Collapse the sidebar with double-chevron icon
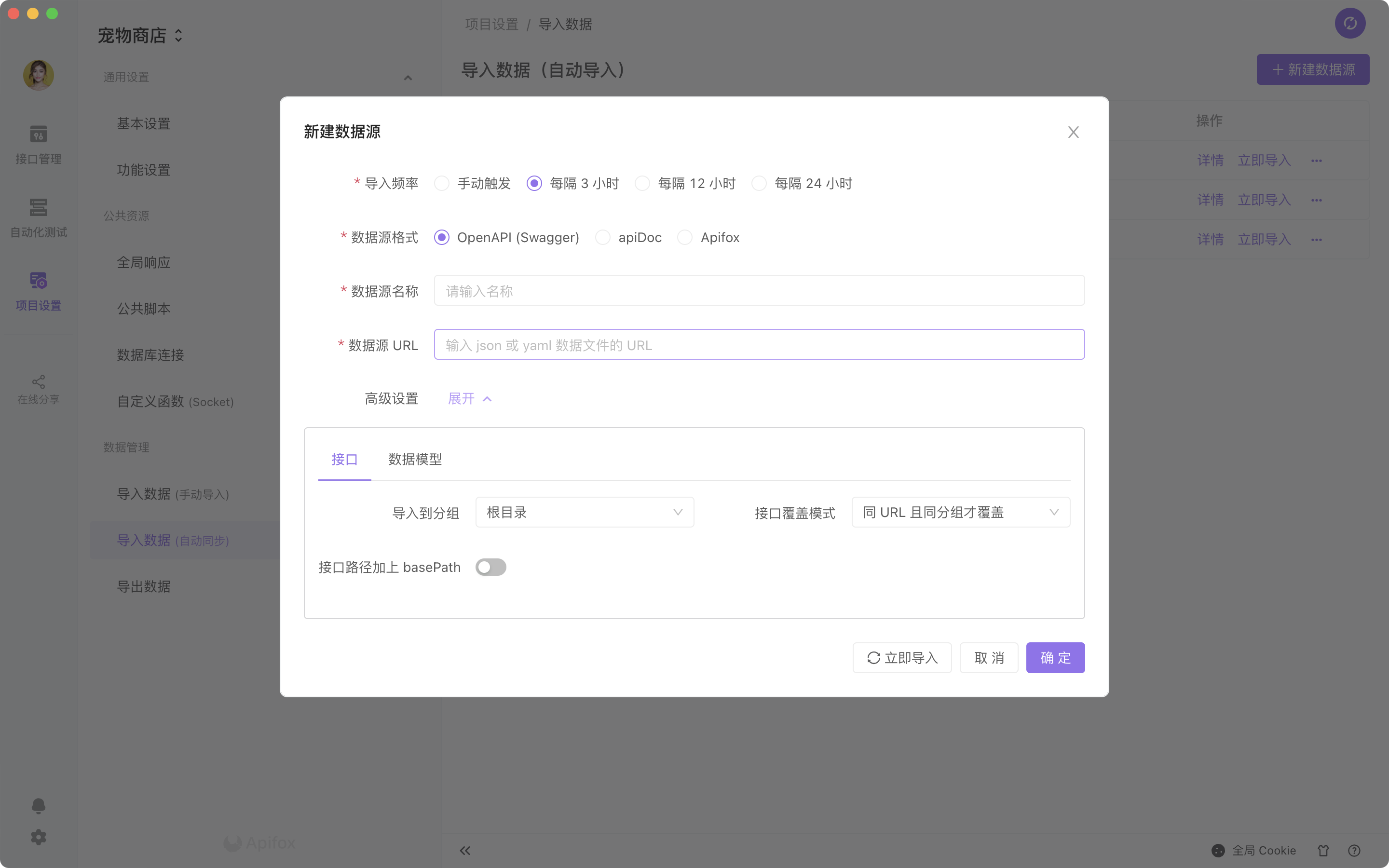 465,850
